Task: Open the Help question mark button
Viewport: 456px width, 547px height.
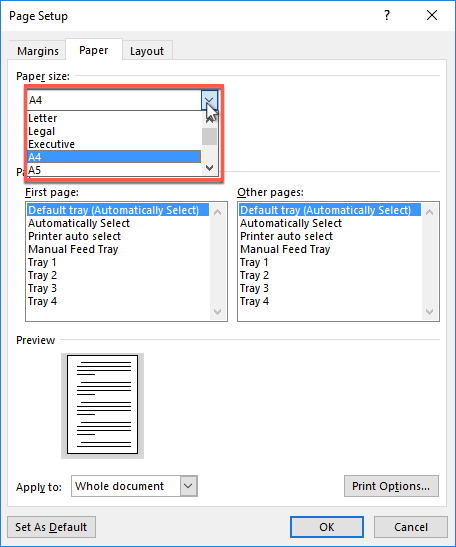Action: 387,15
